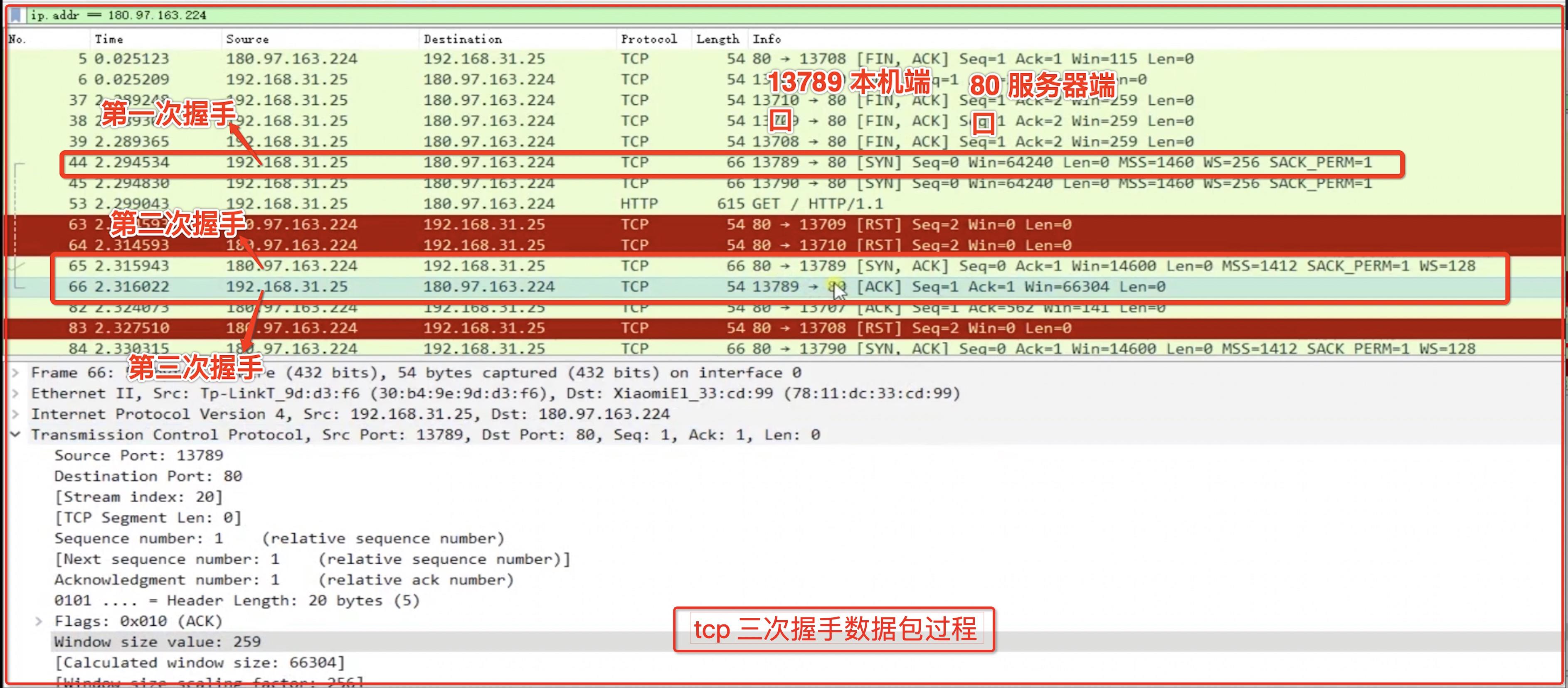Select the [TCP Segment Len: 0] line
The height and width of the screenshot is (688, 1568).
coord(148,518)
